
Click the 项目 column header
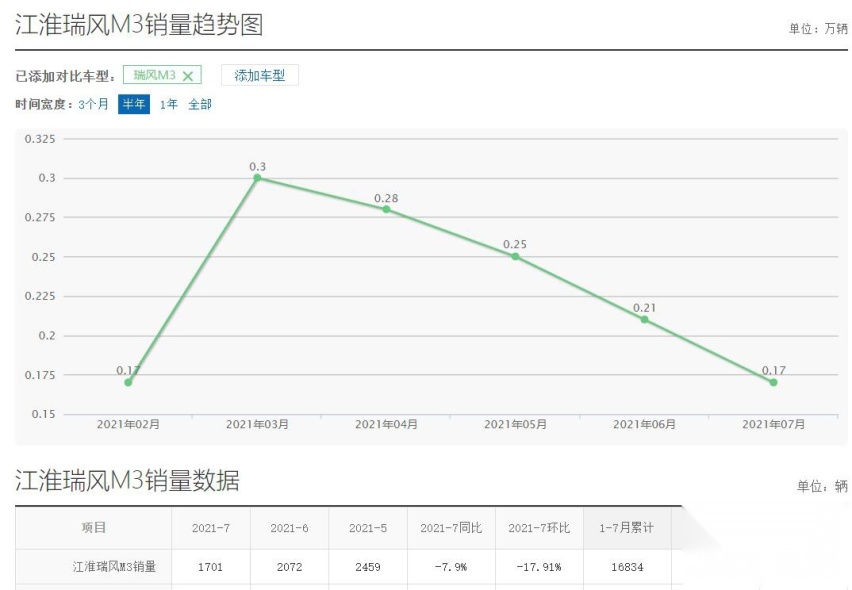pos(93,528)
